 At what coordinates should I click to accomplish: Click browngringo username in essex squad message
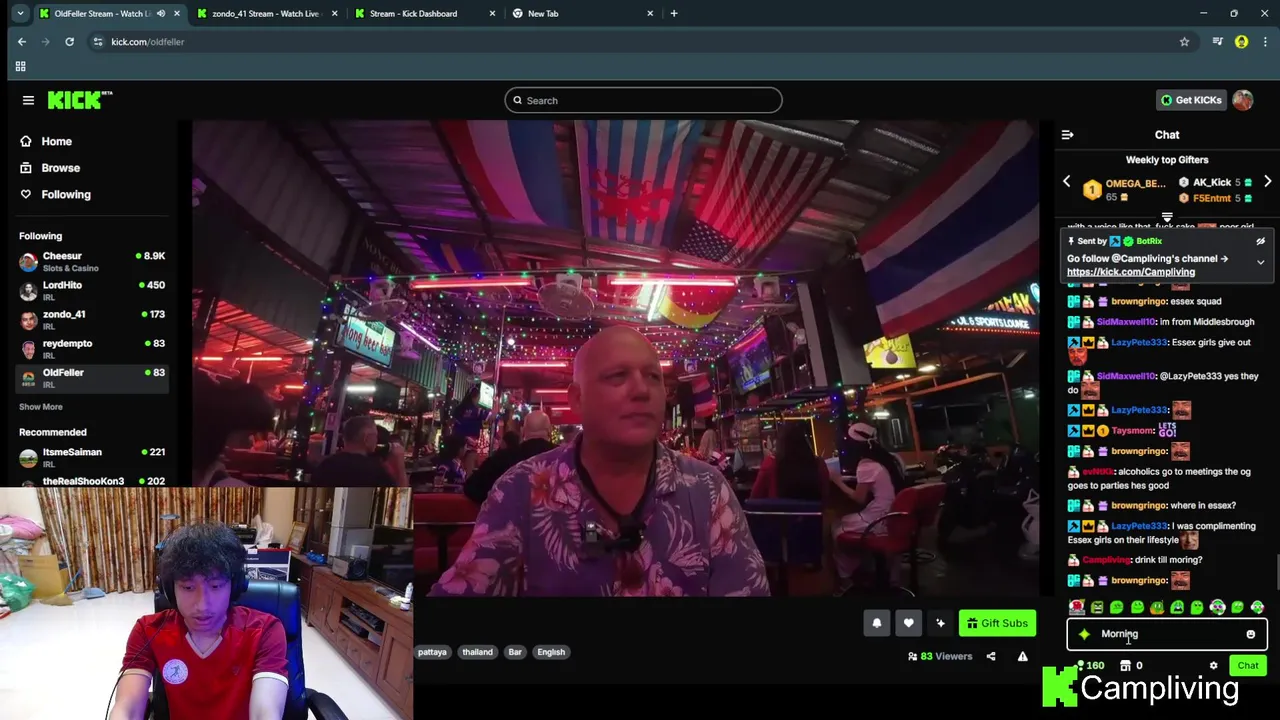pos(1138,301)
